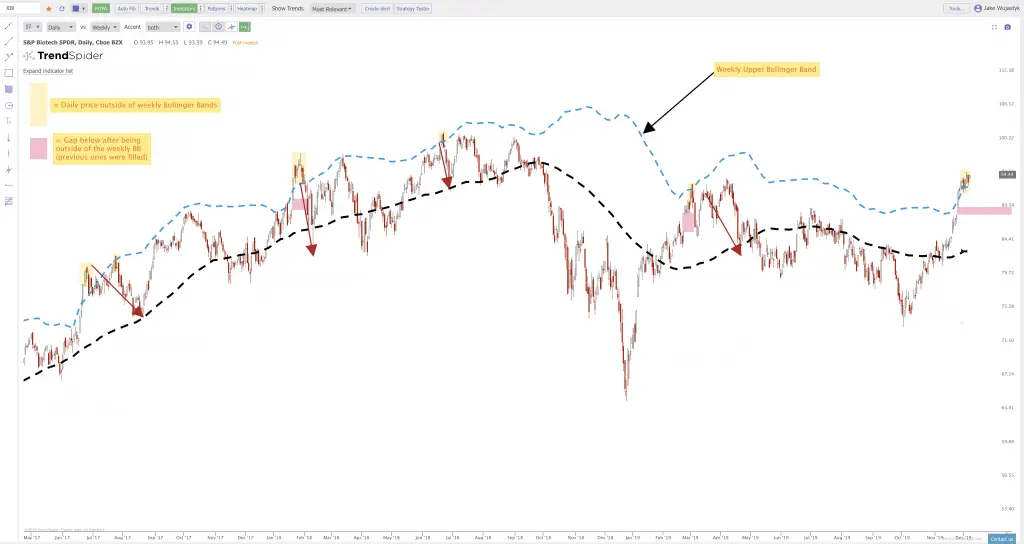Open multi-timeframe settings gear icon
The height and width of the screenshot is (544, 1024).
[x=189, y=27]
